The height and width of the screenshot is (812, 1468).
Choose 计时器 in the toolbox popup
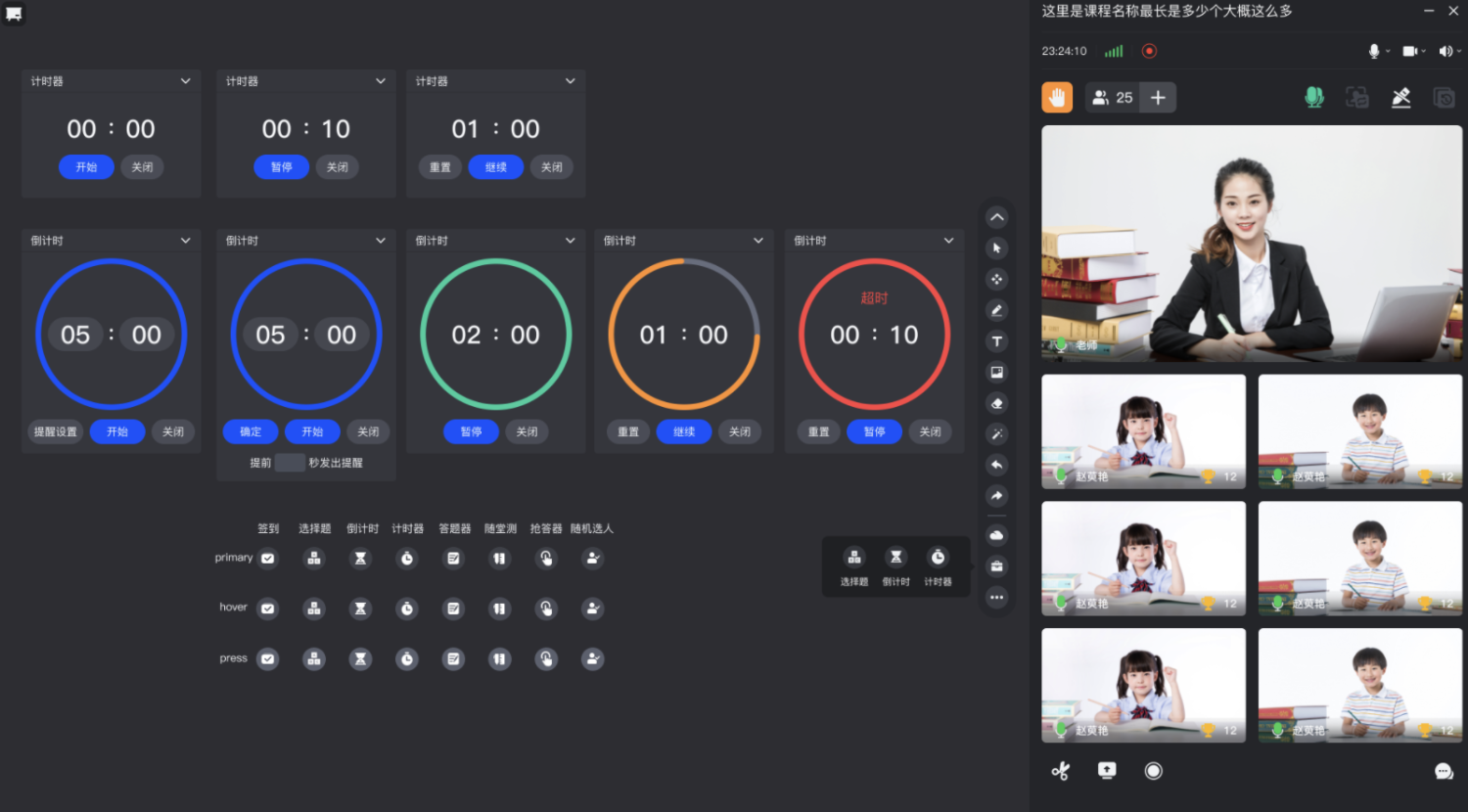coord(938,566)
